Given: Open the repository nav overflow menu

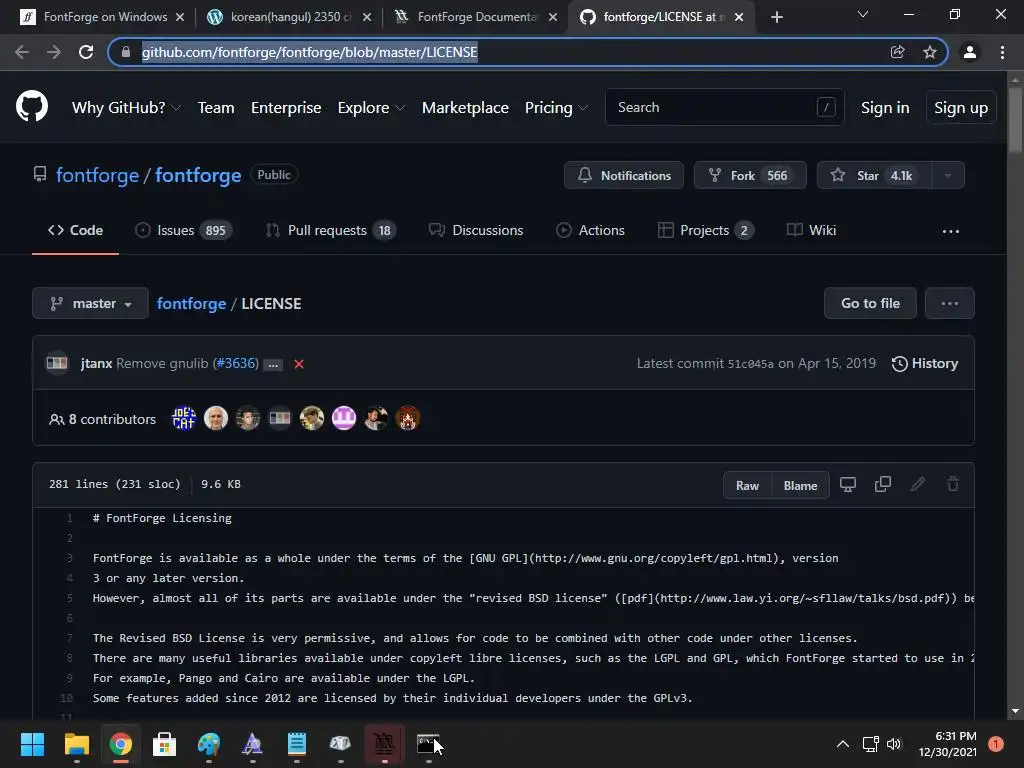Looking at the screenshot, I should tap(951, 231).
